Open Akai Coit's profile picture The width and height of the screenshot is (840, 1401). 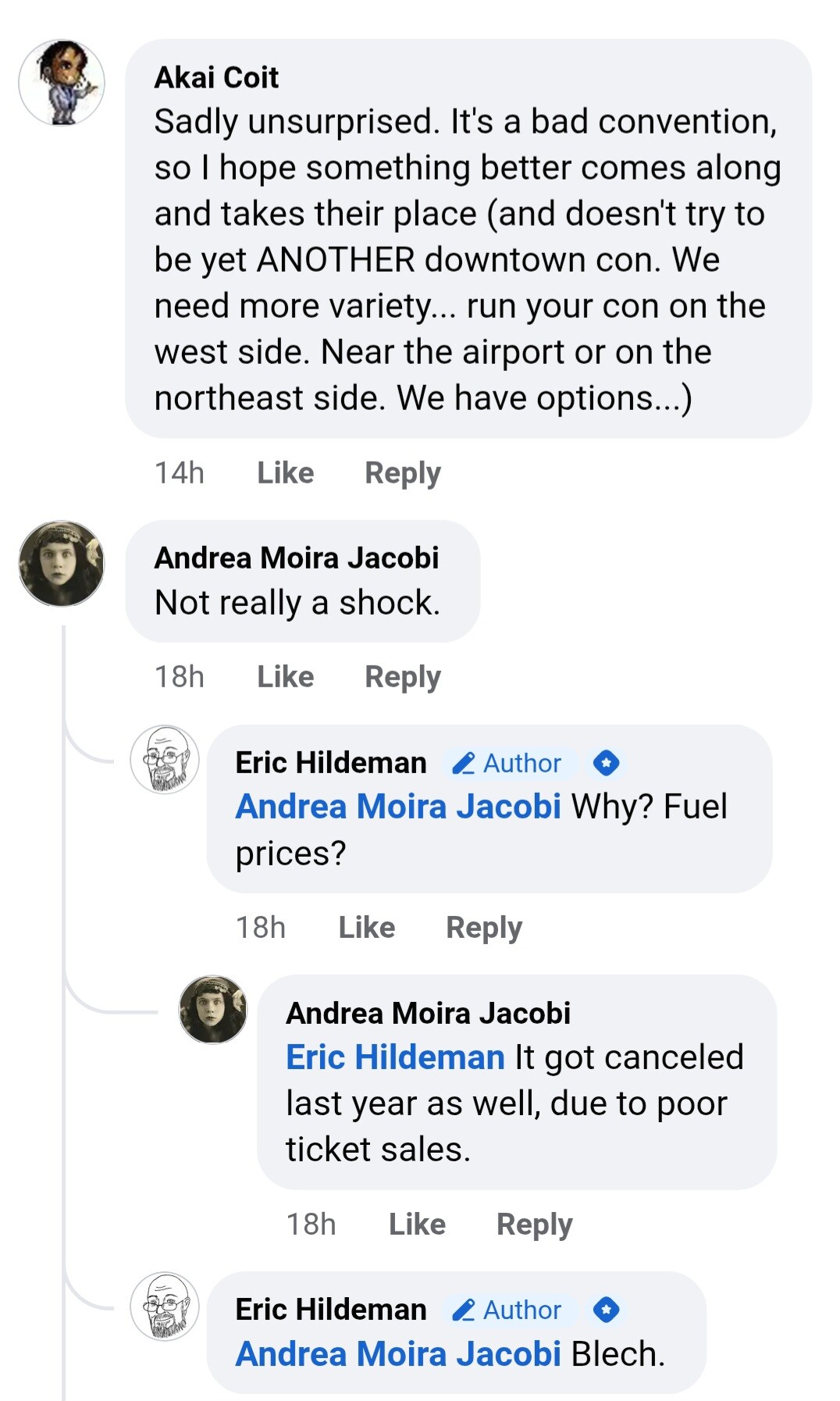tap(62, 83)
